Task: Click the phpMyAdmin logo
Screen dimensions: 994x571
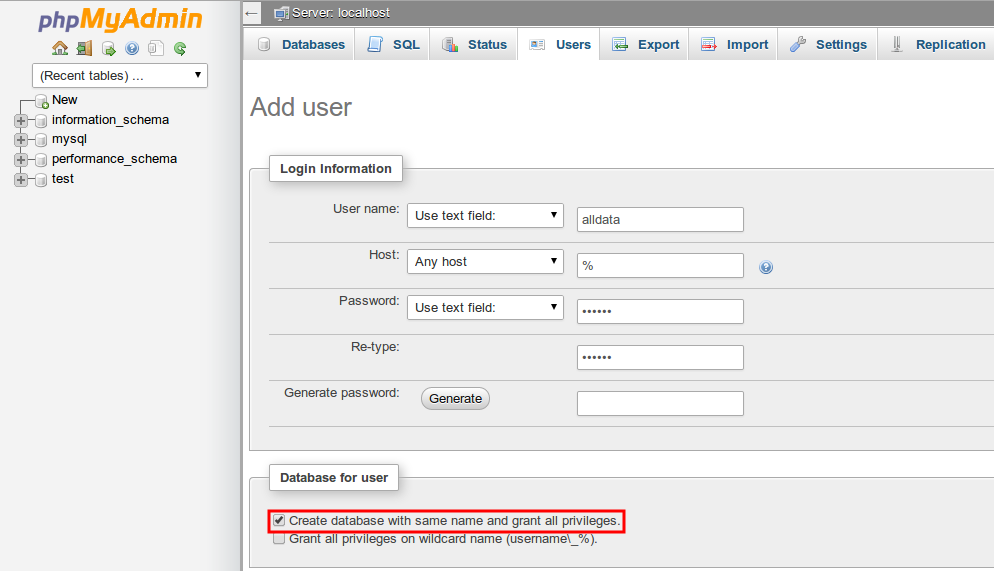Action: (120, 19)
